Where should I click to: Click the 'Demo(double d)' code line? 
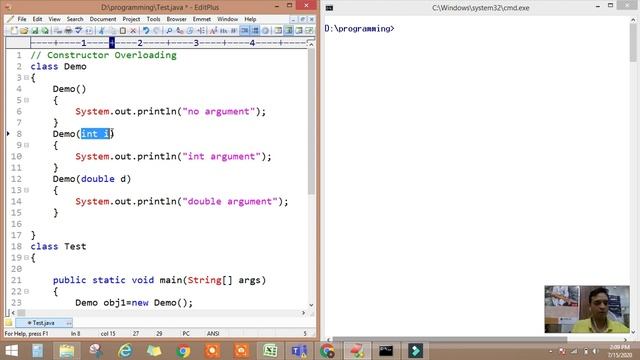(92, 179)
